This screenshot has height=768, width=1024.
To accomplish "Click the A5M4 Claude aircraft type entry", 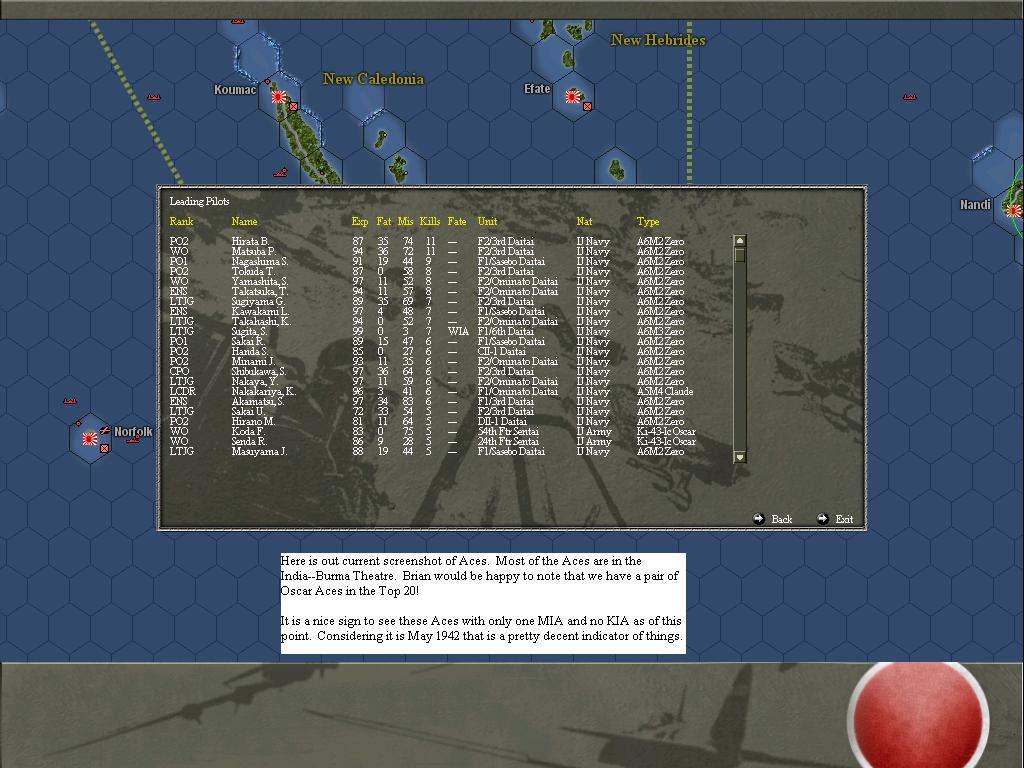I will (665, 391).
